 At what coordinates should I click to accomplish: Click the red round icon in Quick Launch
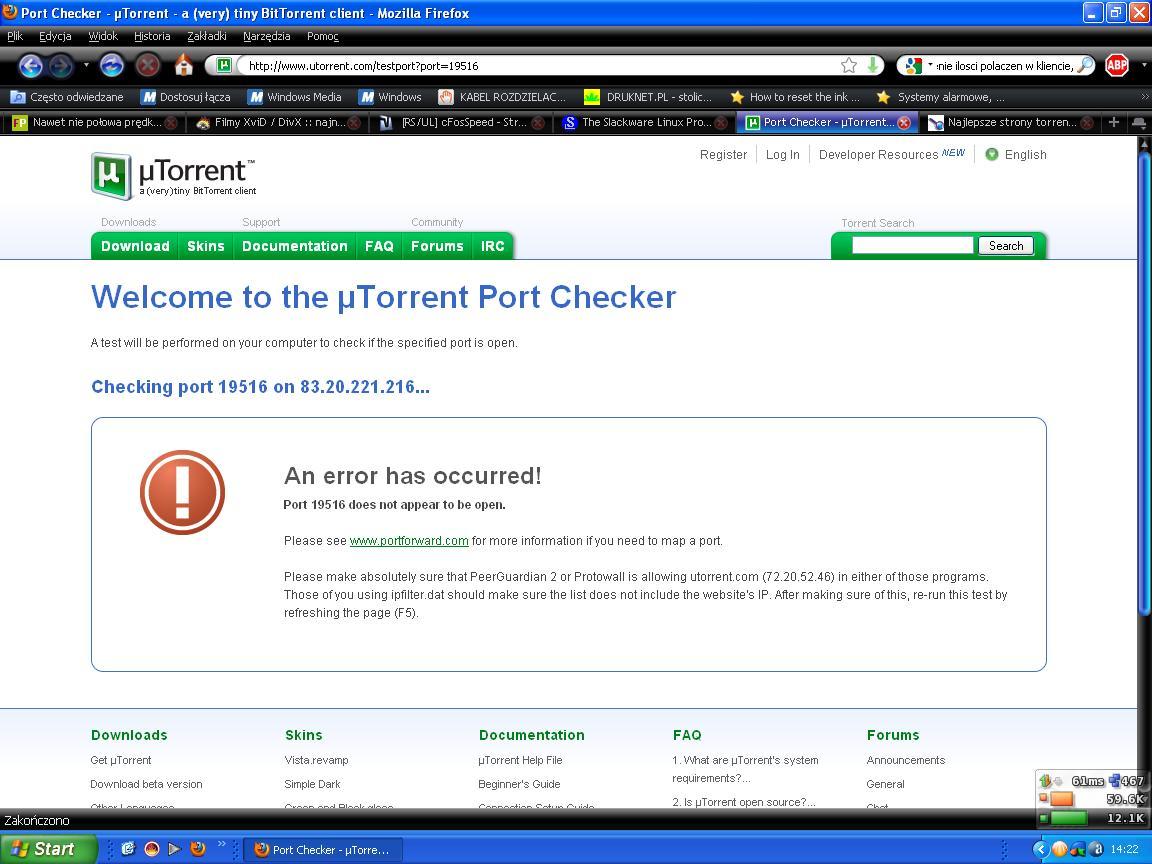tap(151, 849)
